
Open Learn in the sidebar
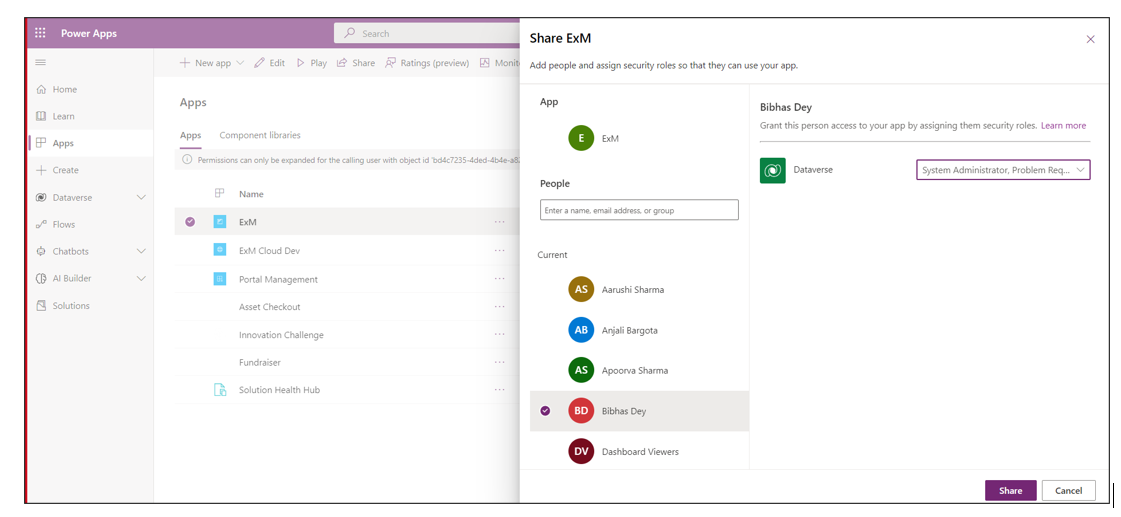pyautogui.click(x=63, y=116)
